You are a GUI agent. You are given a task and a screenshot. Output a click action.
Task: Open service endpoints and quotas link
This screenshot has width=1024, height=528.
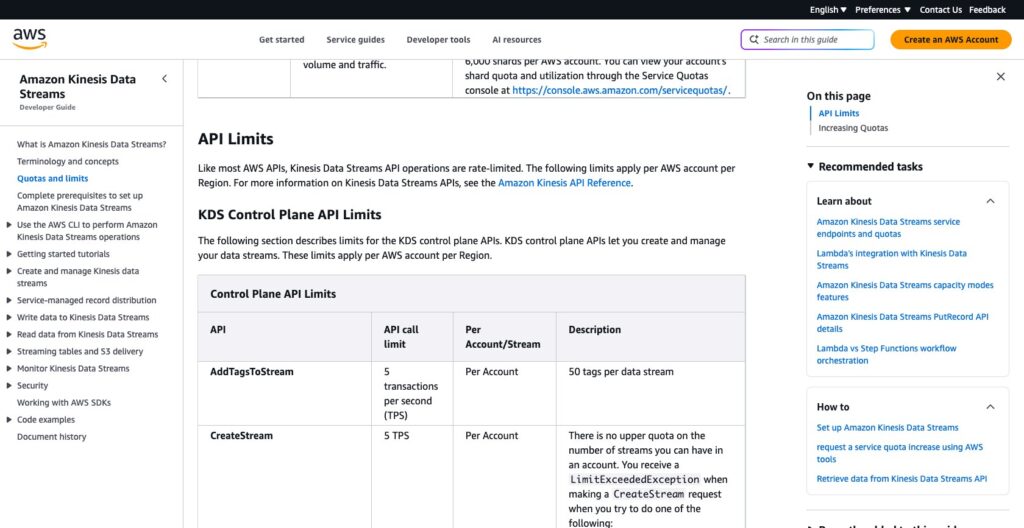pyautogui.click(x=888, y=227)
